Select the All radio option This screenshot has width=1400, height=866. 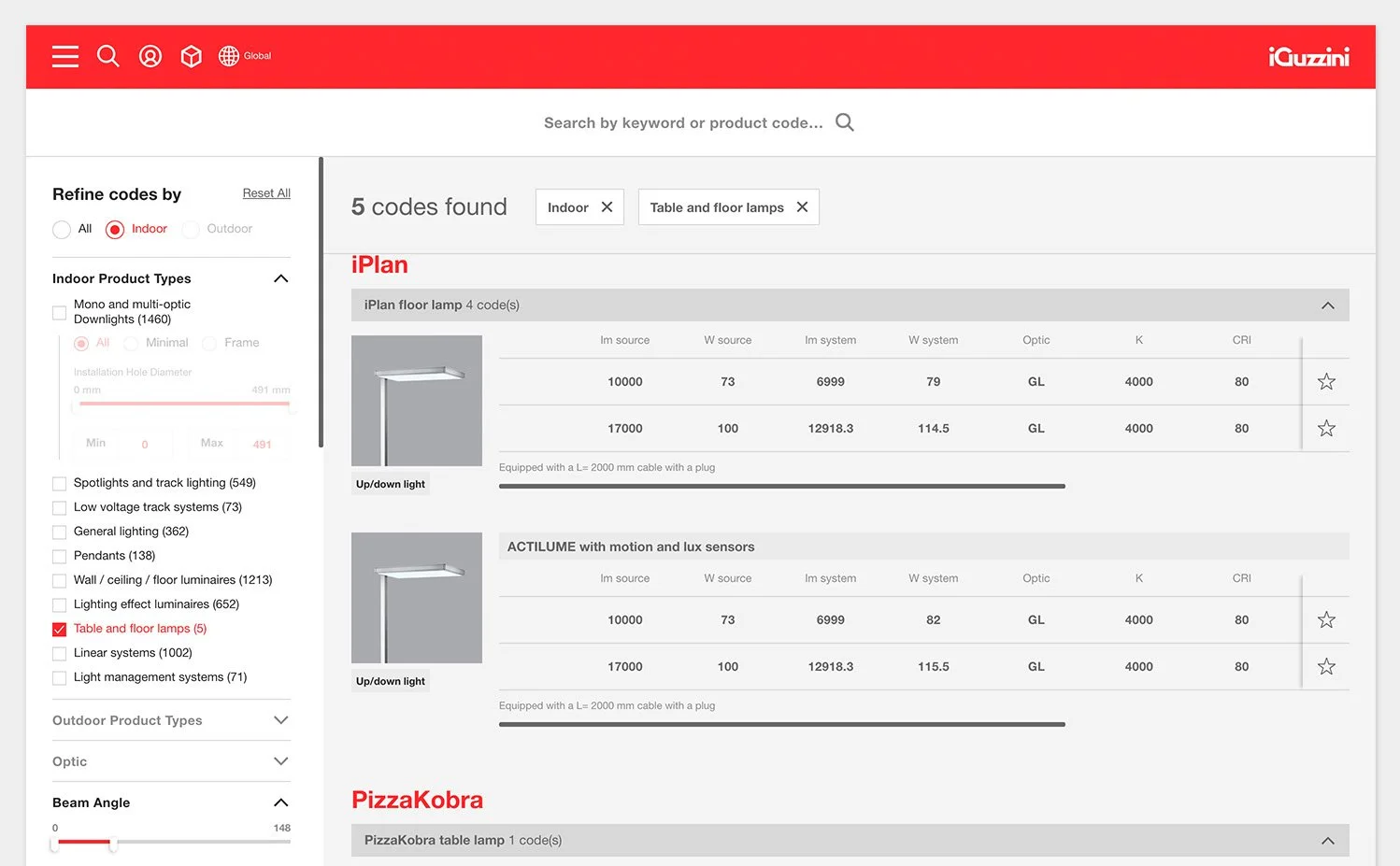62,229
